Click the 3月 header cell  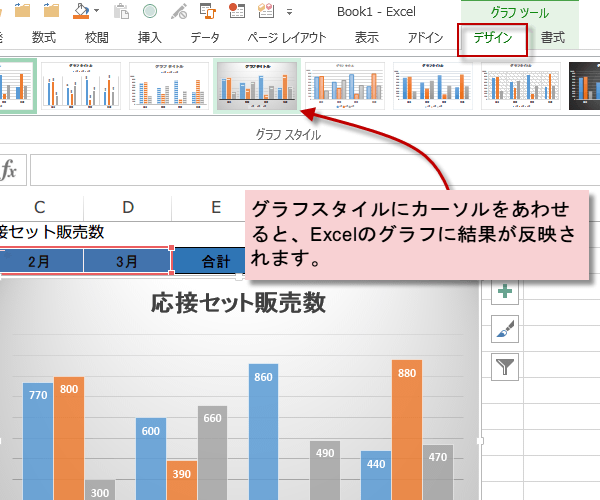tap(127, 261)
